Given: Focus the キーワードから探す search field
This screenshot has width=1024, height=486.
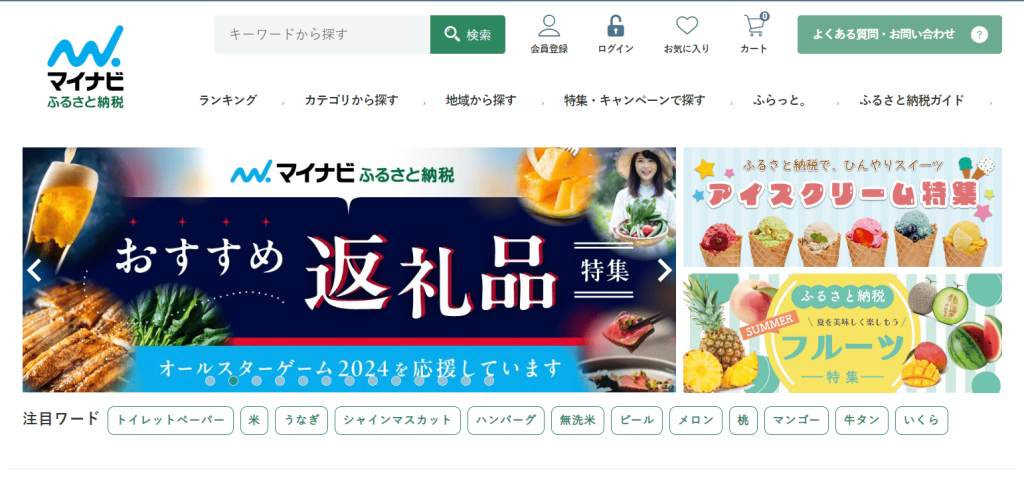Looking at the screenshot, I should [x=323, y=35].
